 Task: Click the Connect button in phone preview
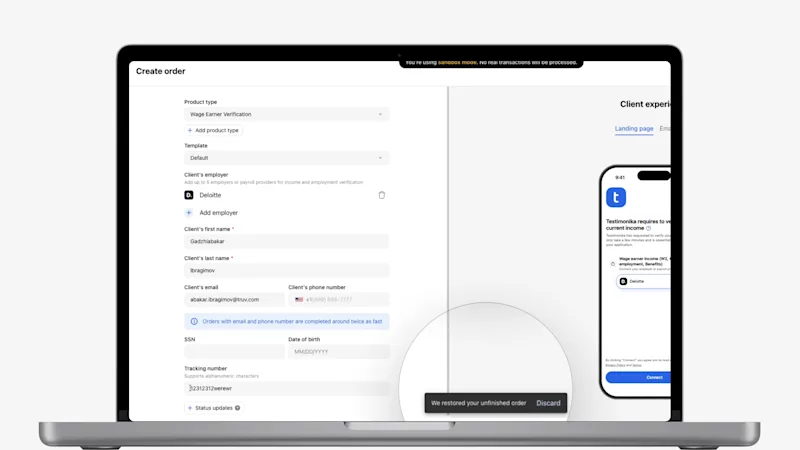(638, 377)
